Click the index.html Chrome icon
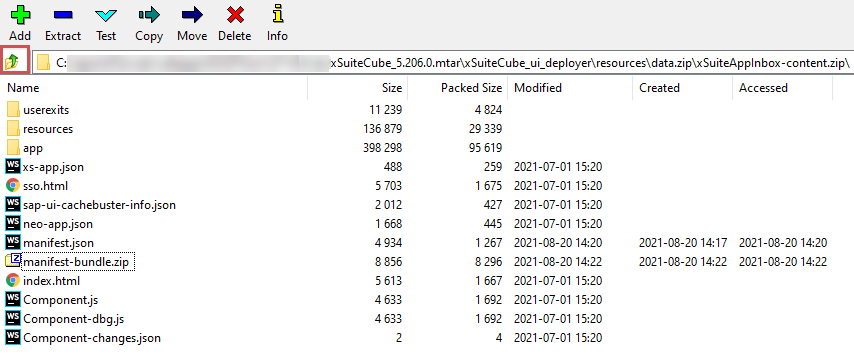The height and width of the screenshot is (362, 854). point(13,281)
